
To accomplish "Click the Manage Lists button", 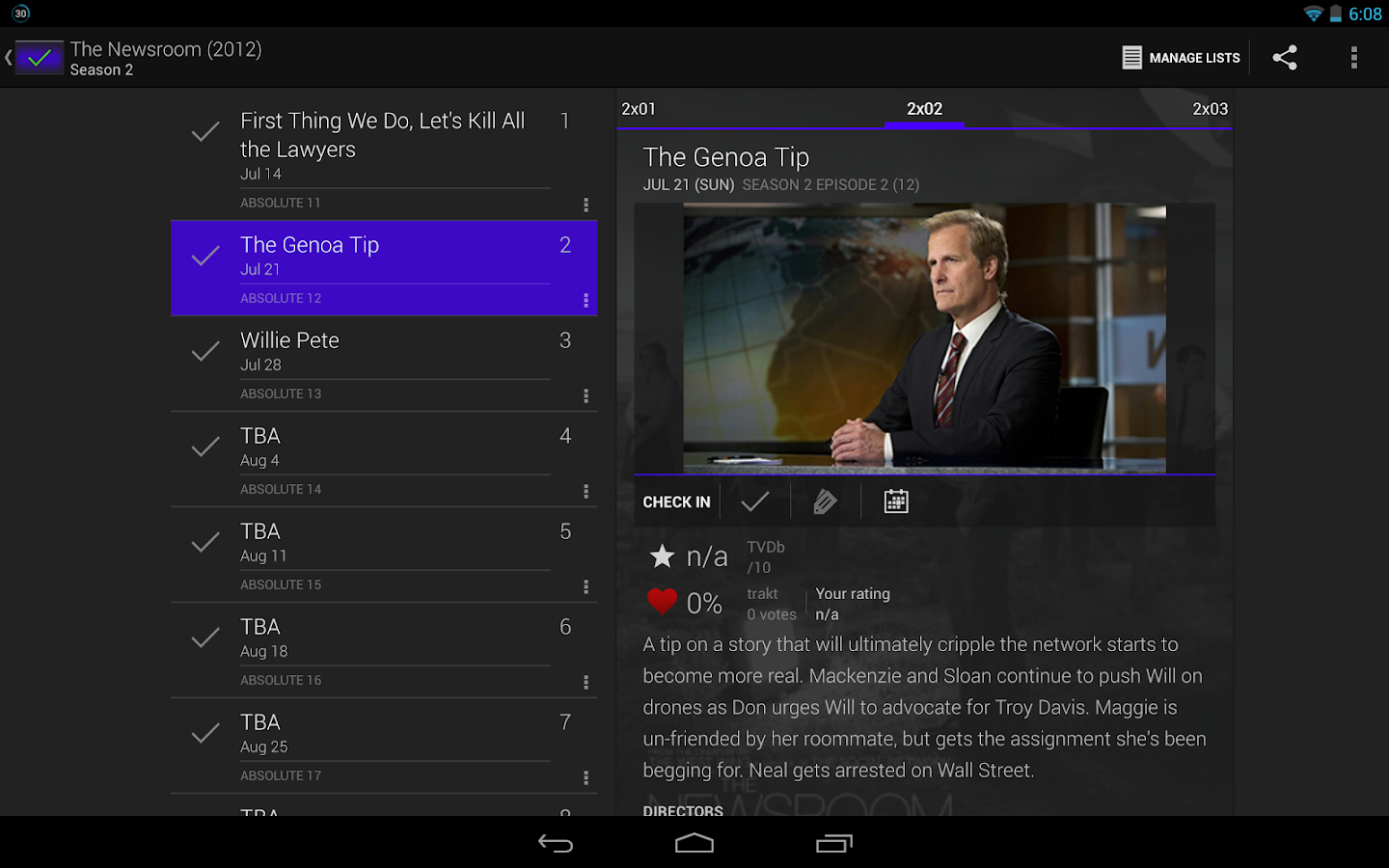I will tap(1181, 58).
